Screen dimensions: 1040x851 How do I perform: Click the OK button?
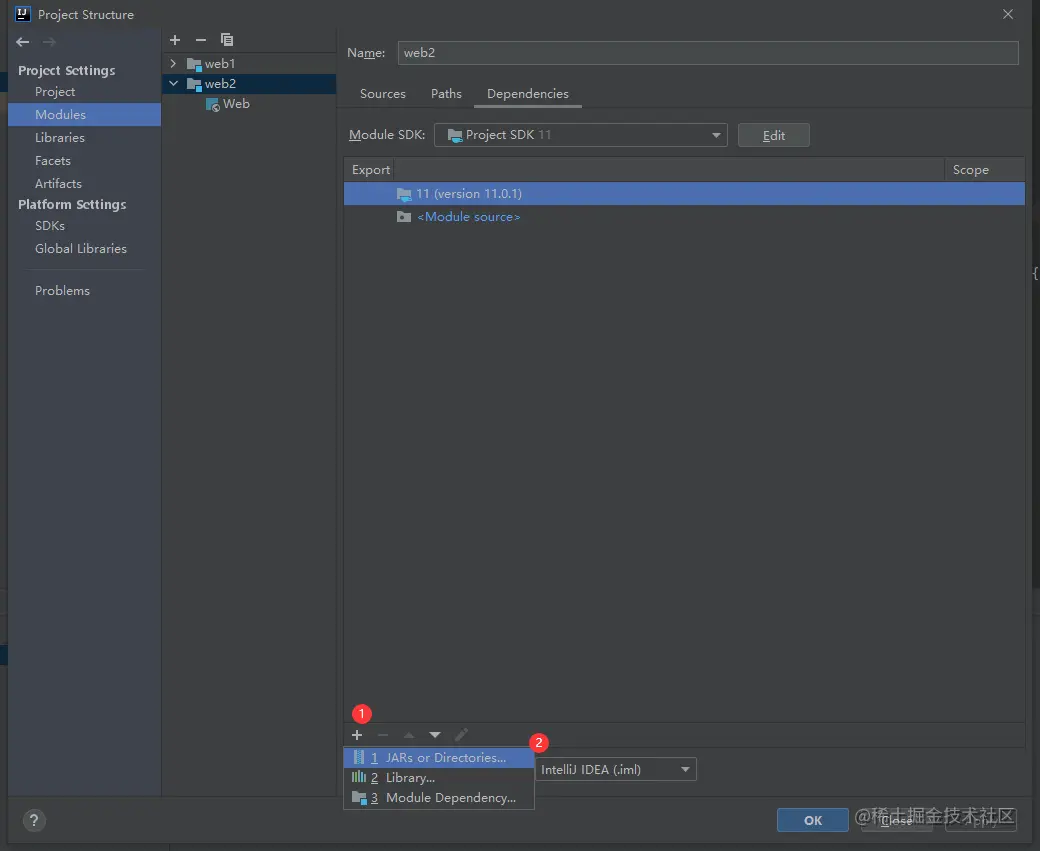click(x=812, y=820)
